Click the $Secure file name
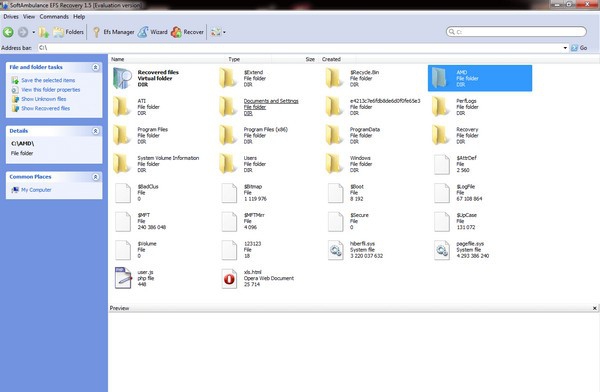The height and width of the screenshot is (392, 600). click(x=359, y=215)
